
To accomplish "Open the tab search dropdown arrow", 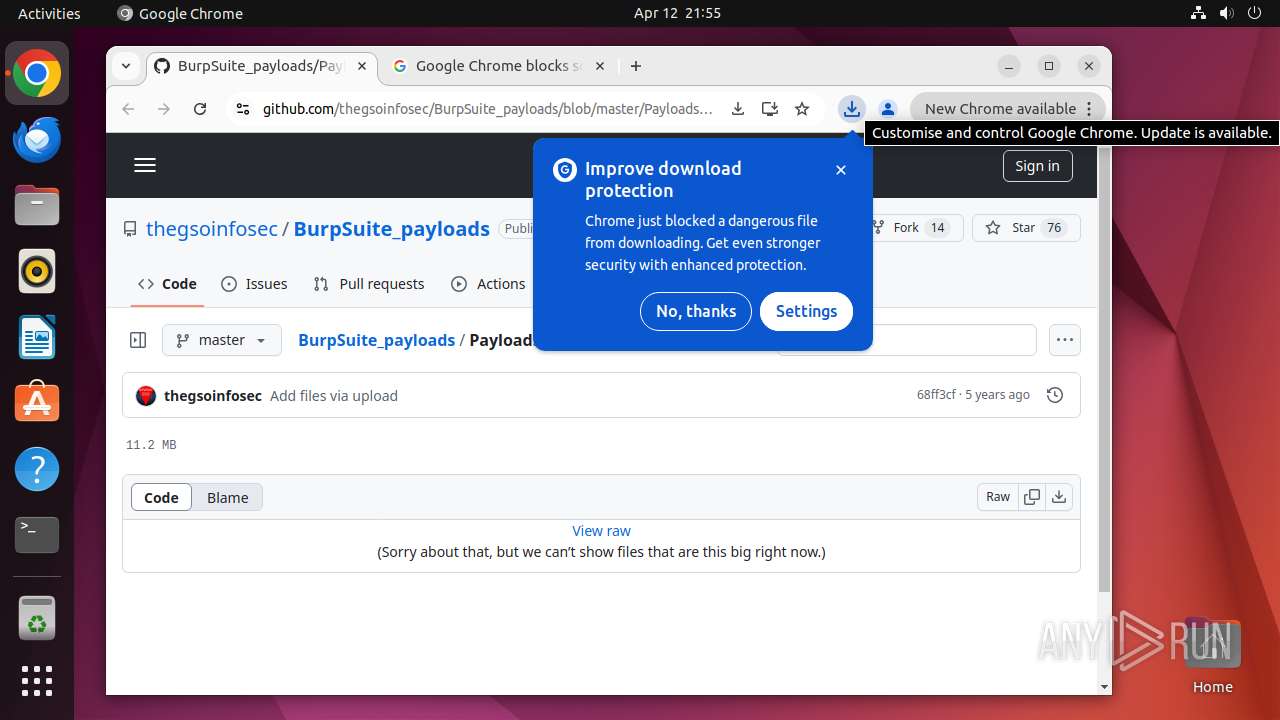I will [x=126, y=66].
